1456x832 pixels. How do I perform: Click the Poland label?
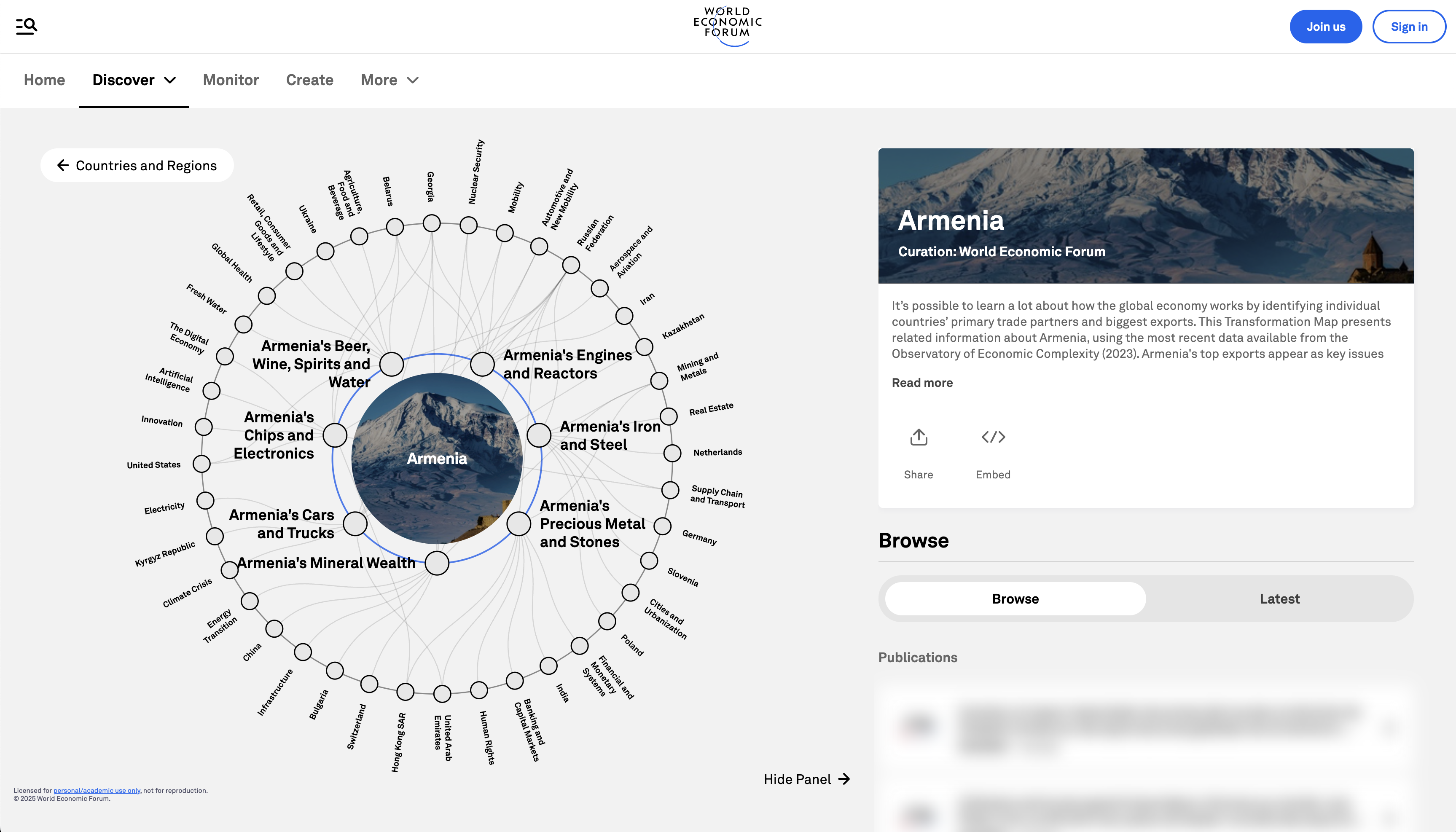633,645
